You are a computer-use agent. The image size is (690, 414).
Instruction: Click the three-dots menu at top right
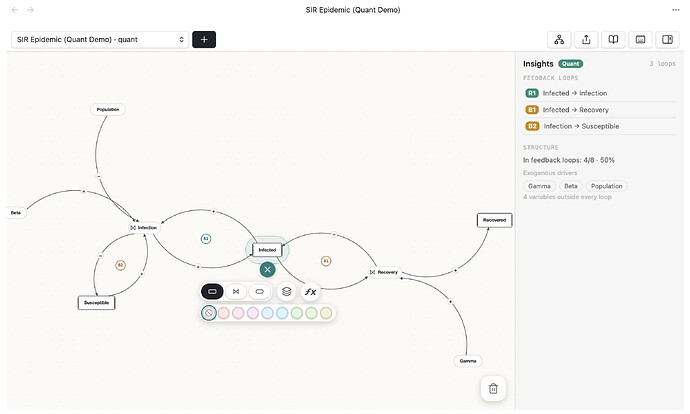pos(675,10)
